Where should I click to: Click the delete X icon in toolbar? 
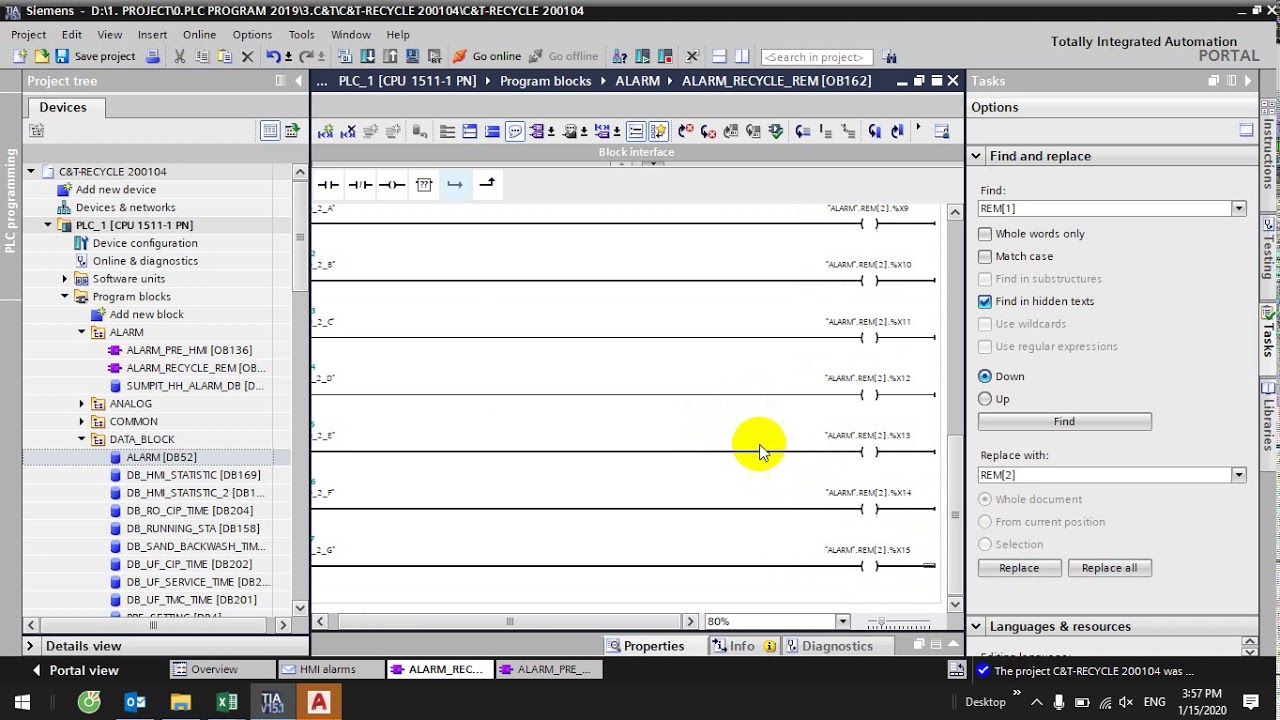coord(247,57)
